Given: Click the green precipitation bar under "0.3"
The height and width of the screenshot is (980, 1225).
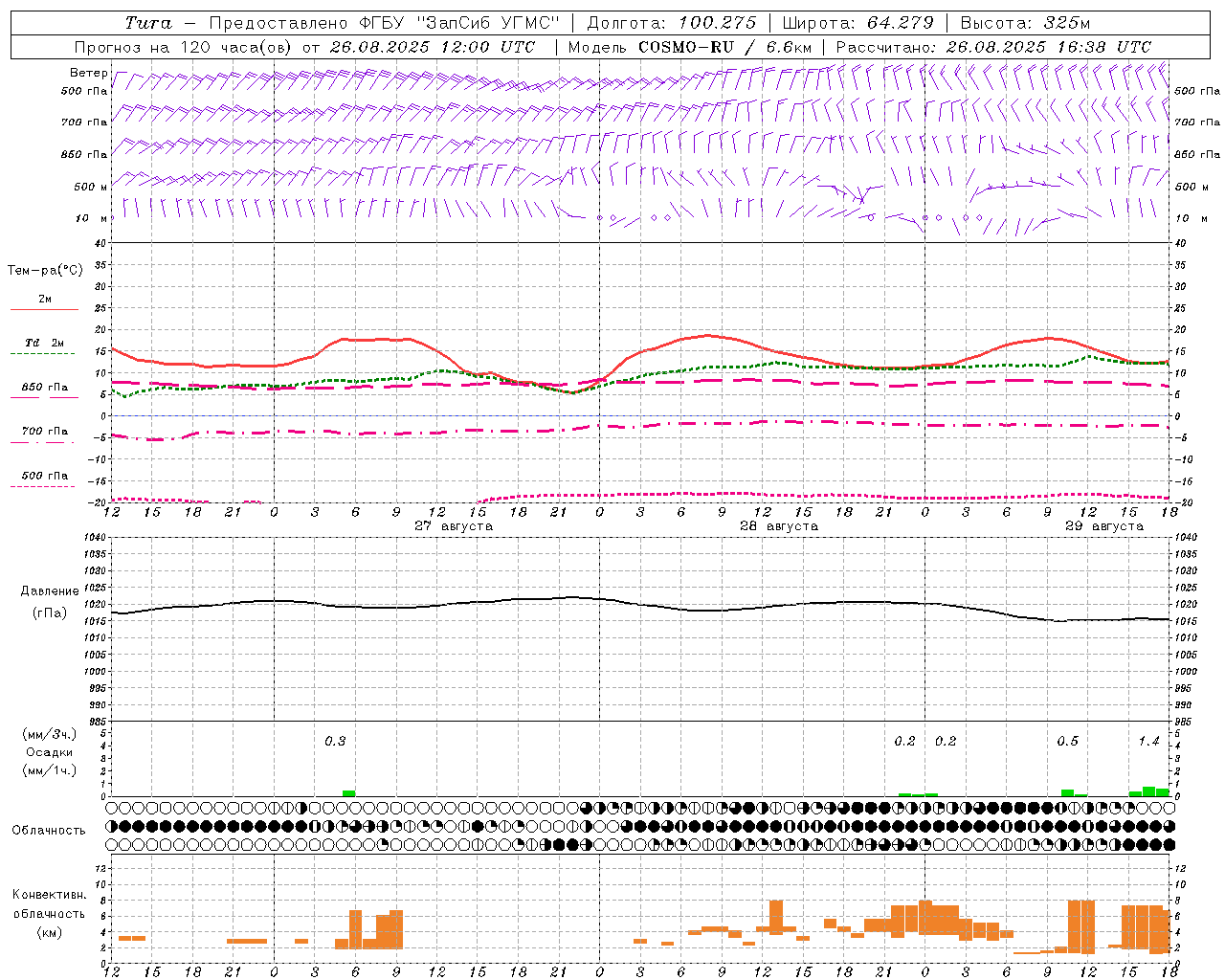Looking at the screenshot, I should (x=349, y=793).
